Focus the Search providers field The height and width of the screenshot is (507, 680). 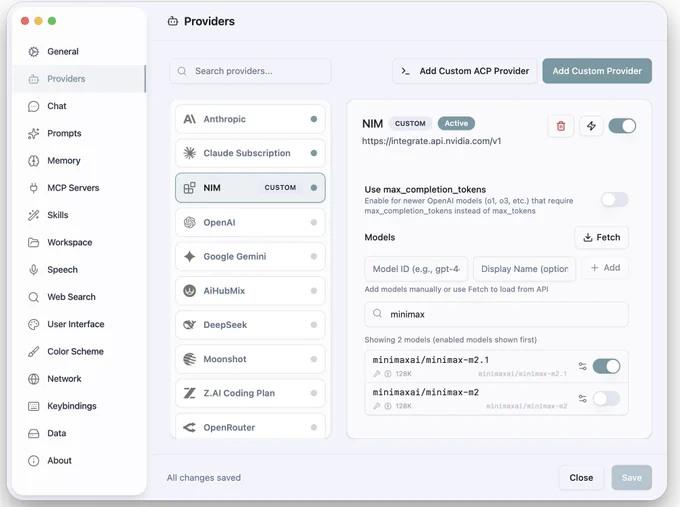(x=250, y=71)
